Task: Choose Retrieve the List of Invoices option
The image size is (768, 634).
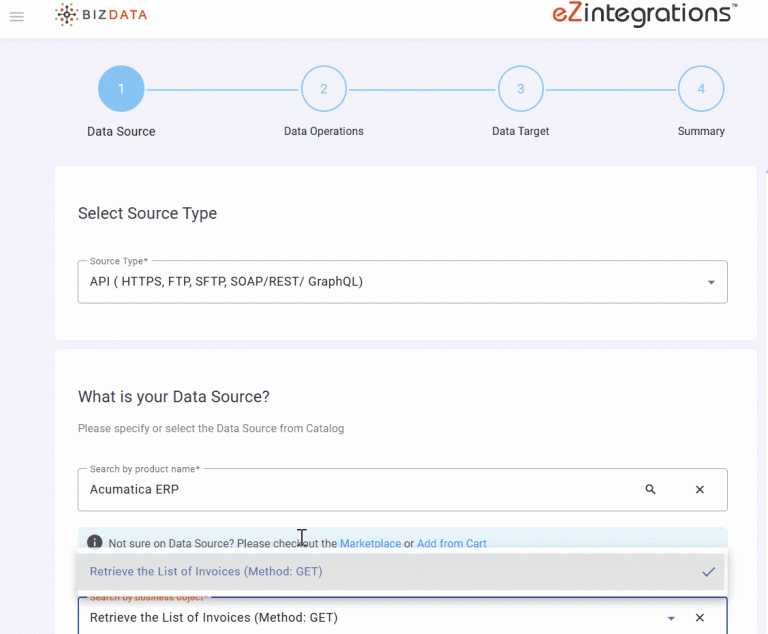Action: point(206,572)
